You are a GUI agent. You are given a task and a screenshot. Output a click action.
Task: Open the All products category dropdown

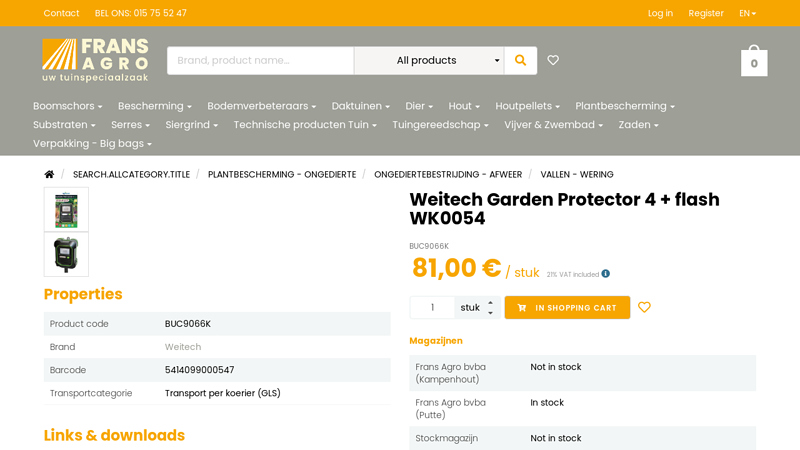(429, 60)
